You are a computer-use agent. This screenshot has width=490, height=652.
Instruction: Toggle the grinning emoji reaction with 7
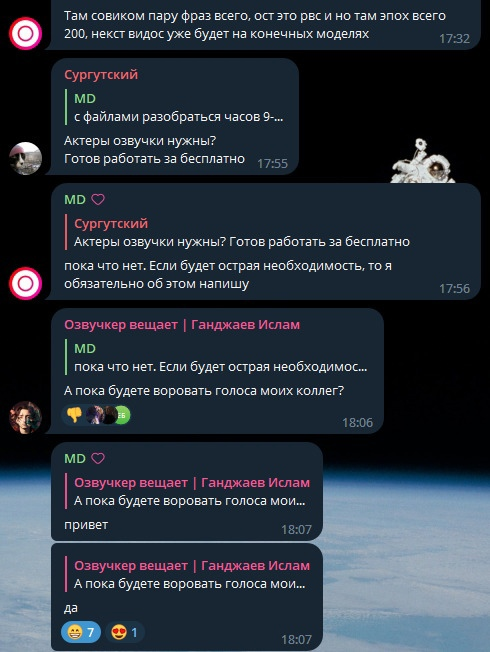[x=81, y=632]
